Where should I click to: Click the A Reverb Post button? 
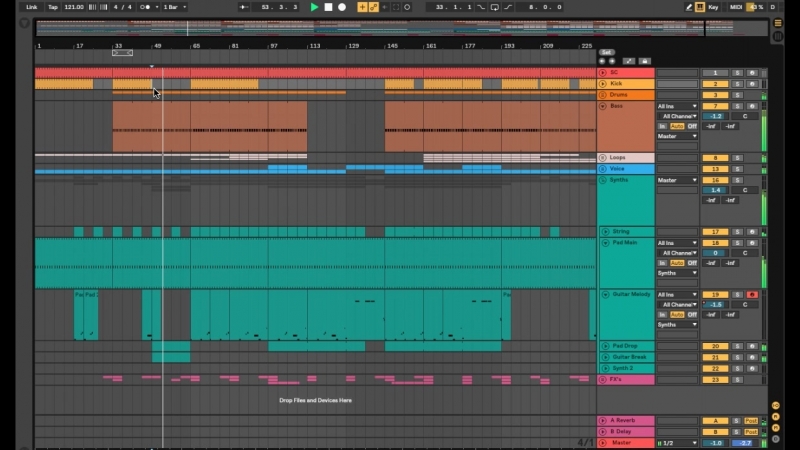coord(750,421)
